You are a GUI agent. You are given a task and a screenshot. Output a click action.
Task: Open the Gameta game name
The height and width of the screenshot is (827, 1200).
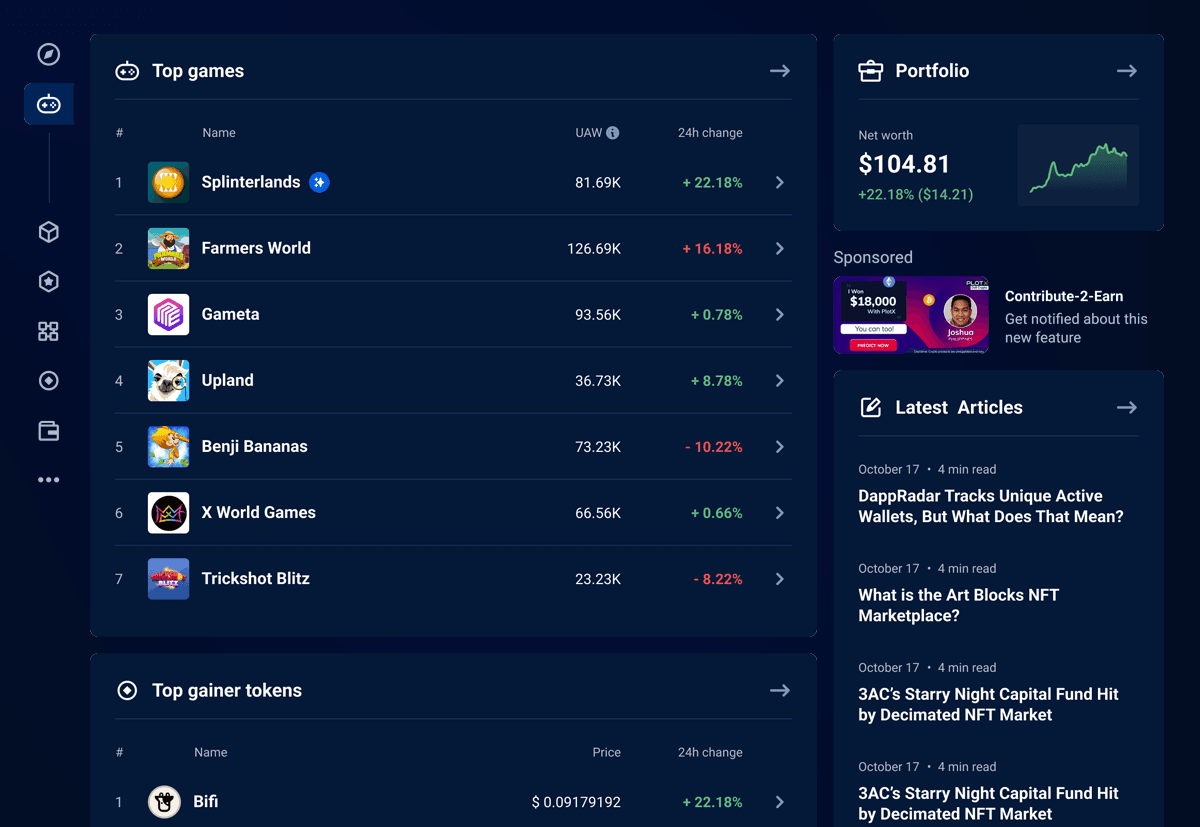click(x=230, y=314)
